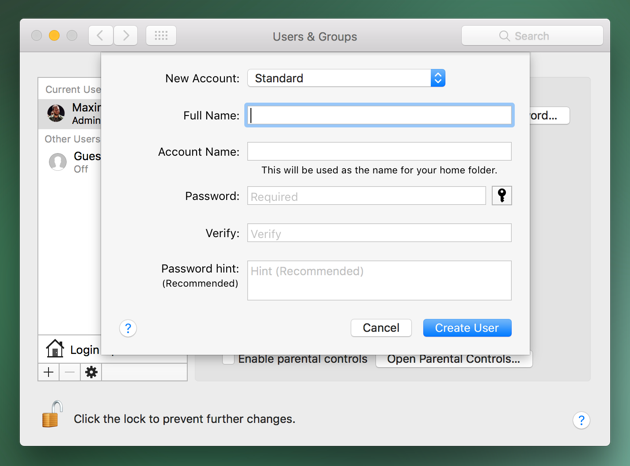Go back with the left chevron
This screenshot has width=630, height=466.
[x=100, y=36]
